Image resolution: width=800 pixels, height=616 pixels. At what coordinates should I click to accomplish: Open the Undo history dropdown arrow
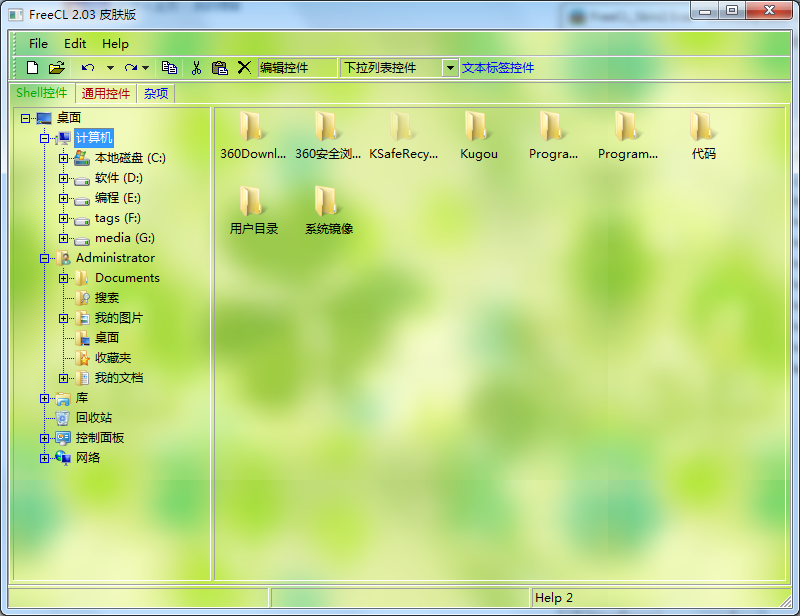pyautogui.click(x=110, y=68)
